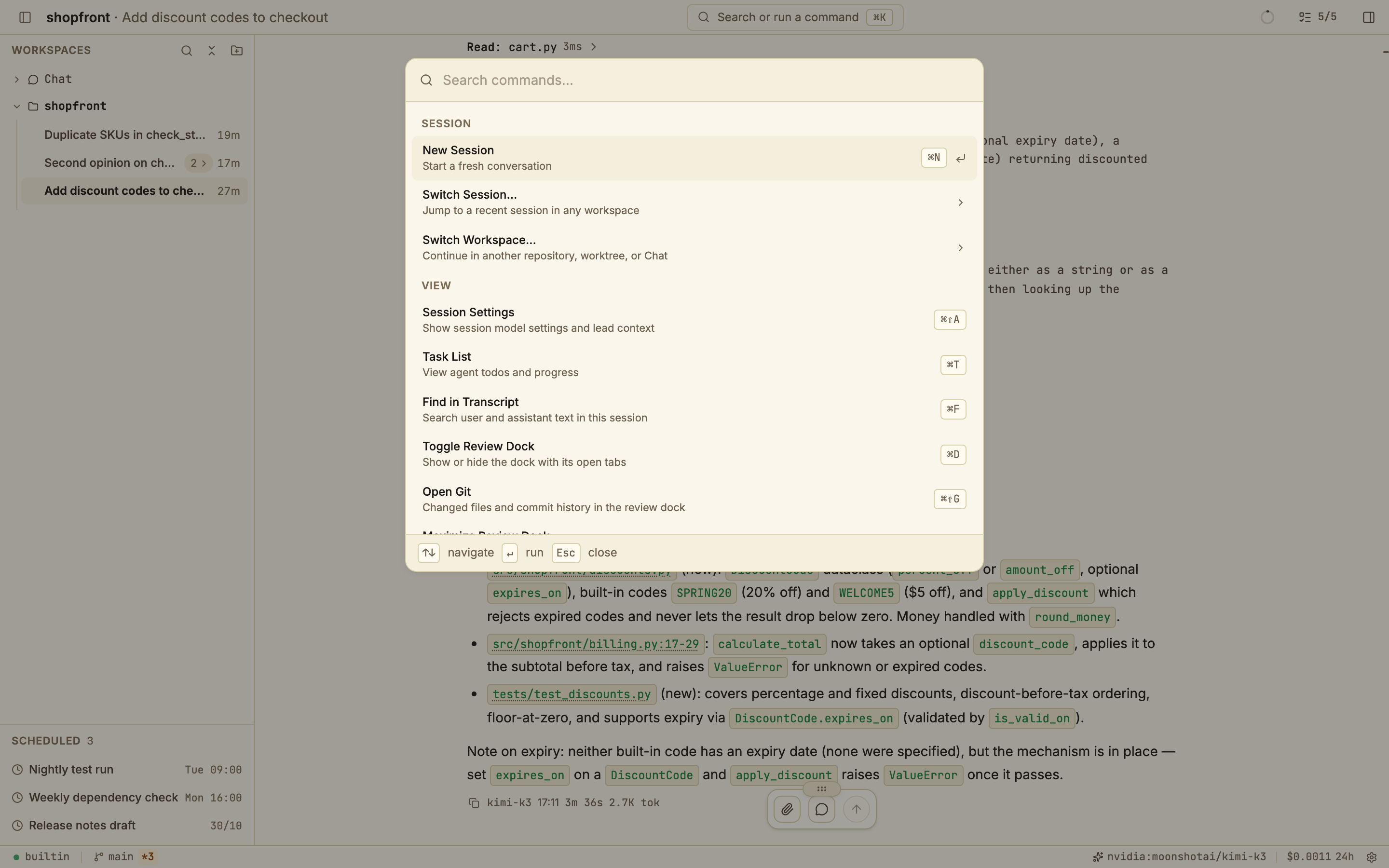
Task: Select the Session Settings command
Action: pos(694,320)
